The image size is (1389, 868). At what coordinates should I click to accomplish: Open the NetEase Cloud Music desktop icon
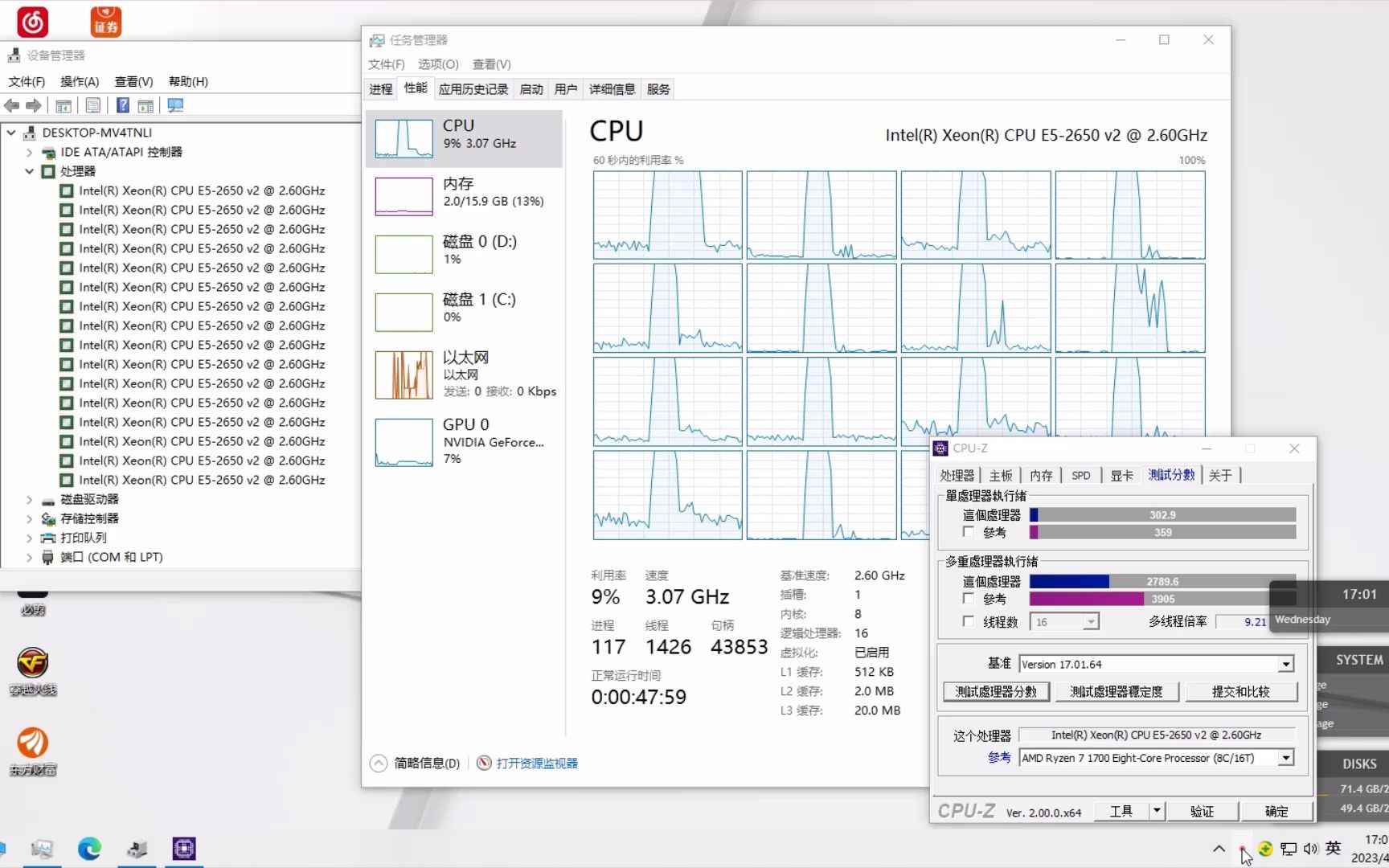(x=32, y=22)
